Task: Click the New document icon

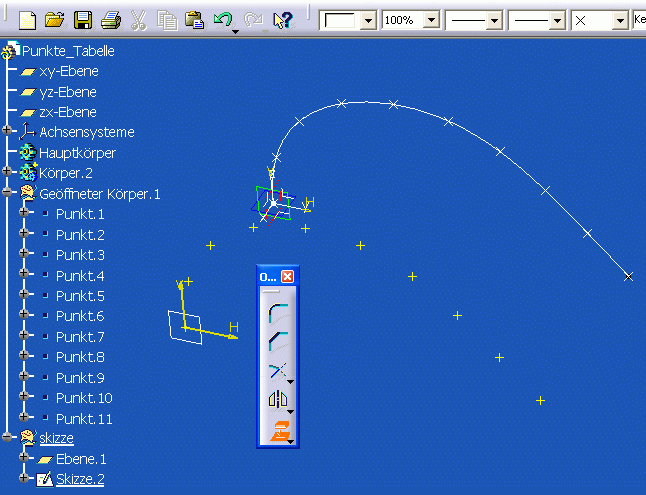Action: click(28, 20)
